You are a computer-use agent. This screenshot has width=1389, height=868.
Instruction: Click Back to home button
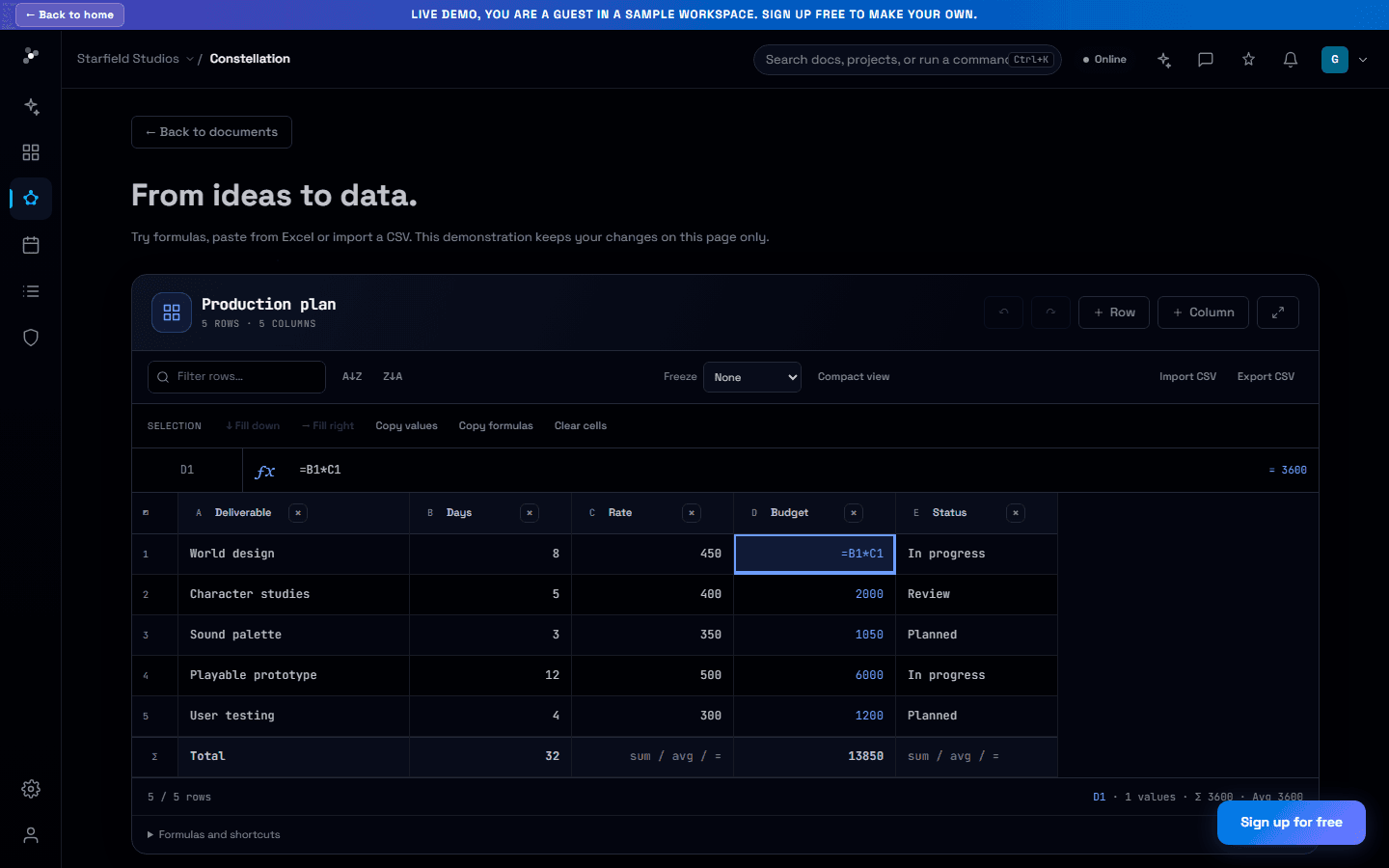tap(69, 14)
